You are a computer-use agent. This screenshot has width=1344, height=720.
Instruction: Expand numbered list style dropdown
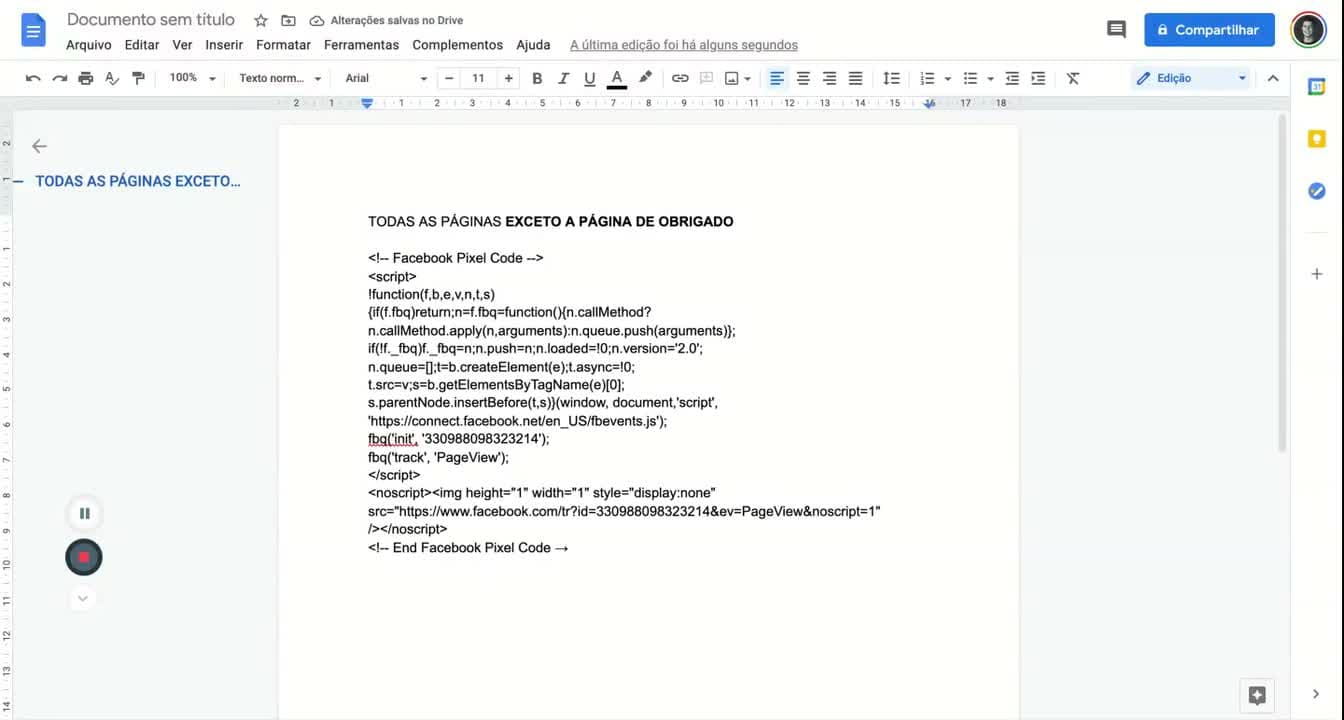(x=947, y=79)
